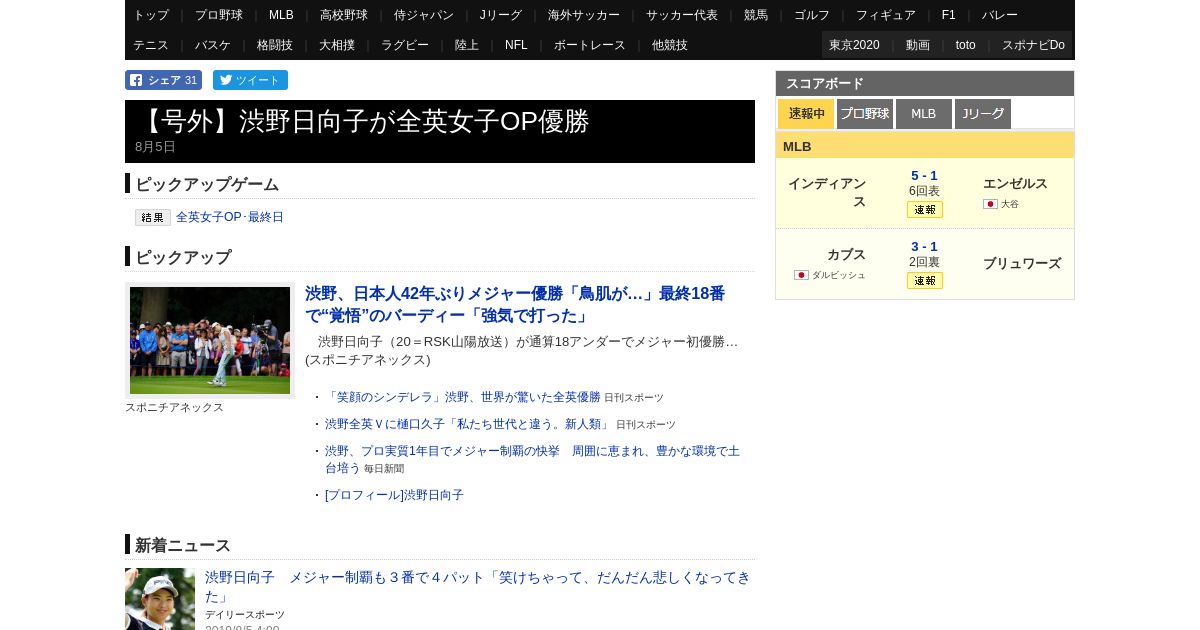Click the Twitter tweet button
The width and height of the screenshot is (1200, 630).
250,80
